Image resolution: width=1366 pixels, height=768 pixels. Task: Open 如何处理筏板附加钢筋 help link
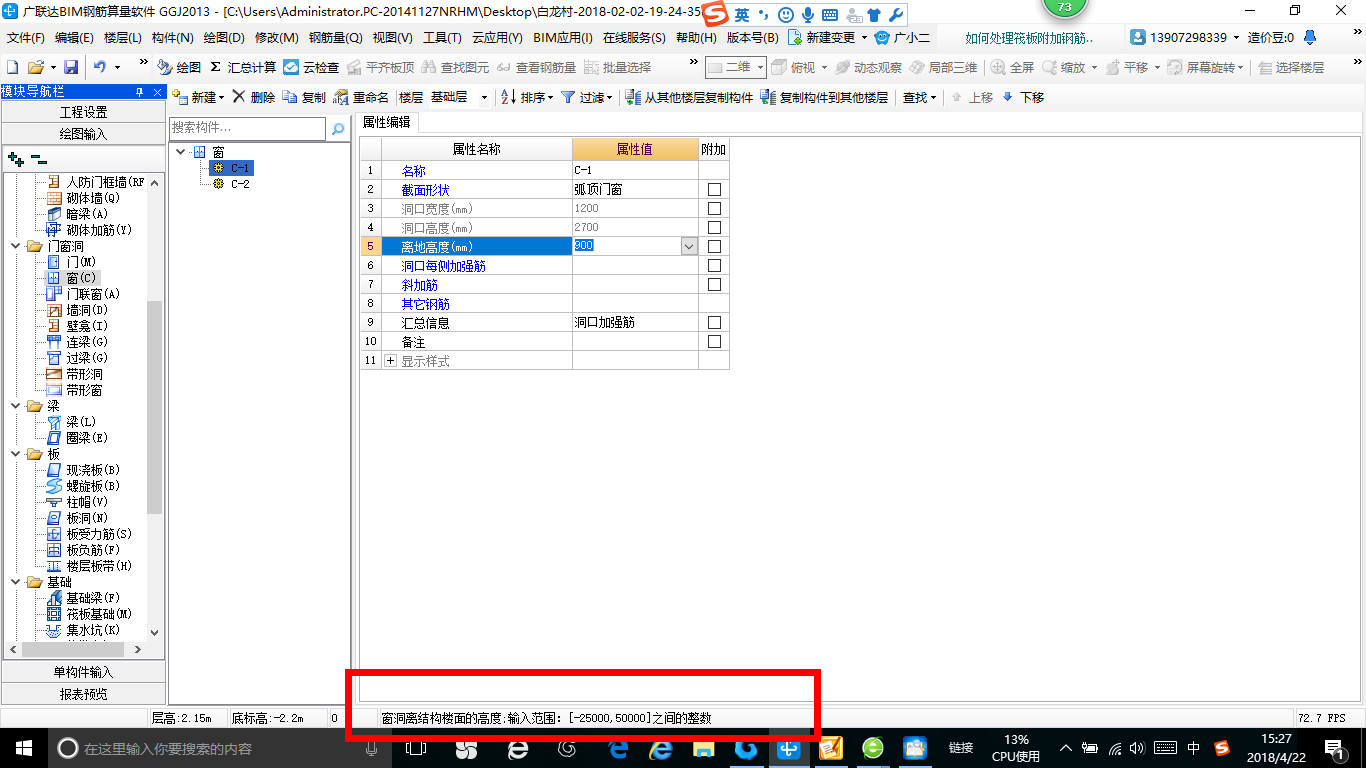pos(1030,38)
